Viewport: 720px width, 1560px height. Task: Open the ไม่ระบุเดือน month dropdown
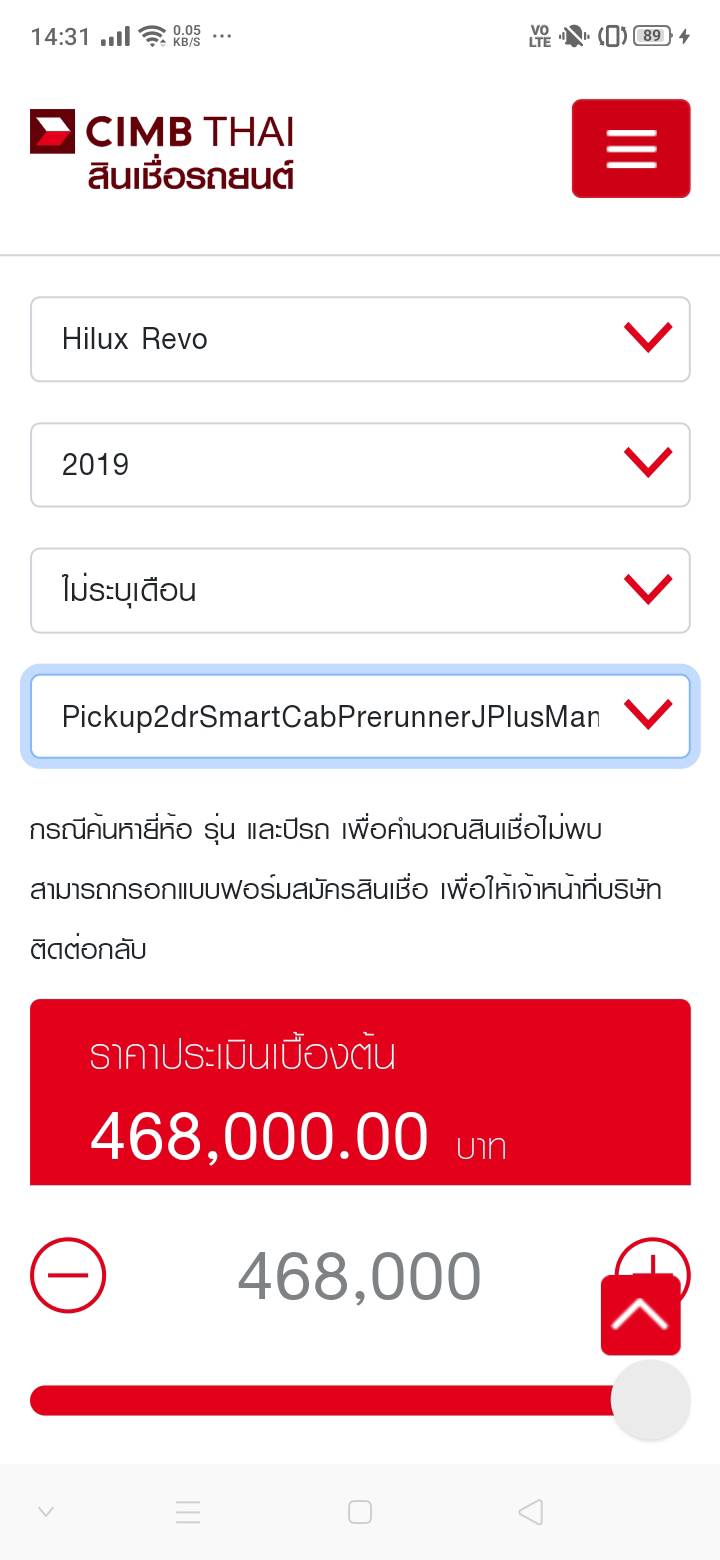click(x=360, y=590)
